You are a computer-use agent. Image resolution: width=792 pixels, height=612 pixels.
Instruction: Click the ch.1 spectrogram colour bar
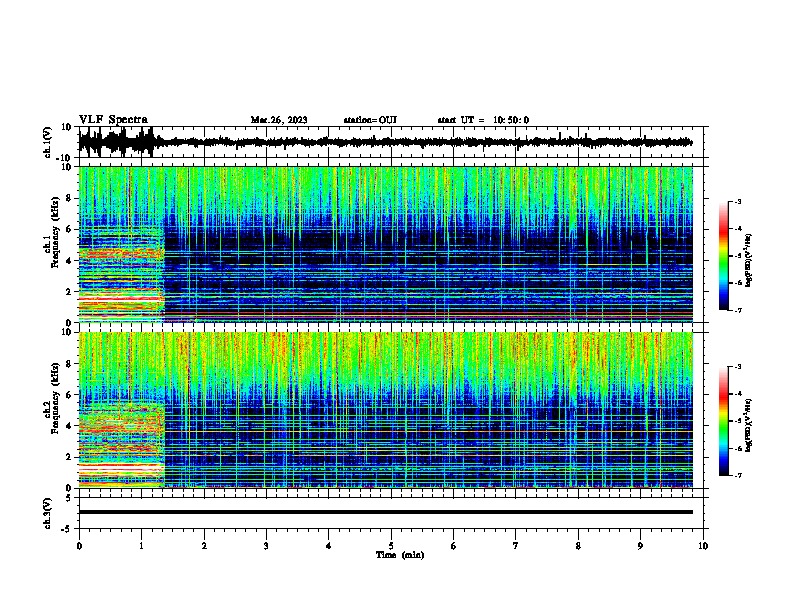coord(724,256)
